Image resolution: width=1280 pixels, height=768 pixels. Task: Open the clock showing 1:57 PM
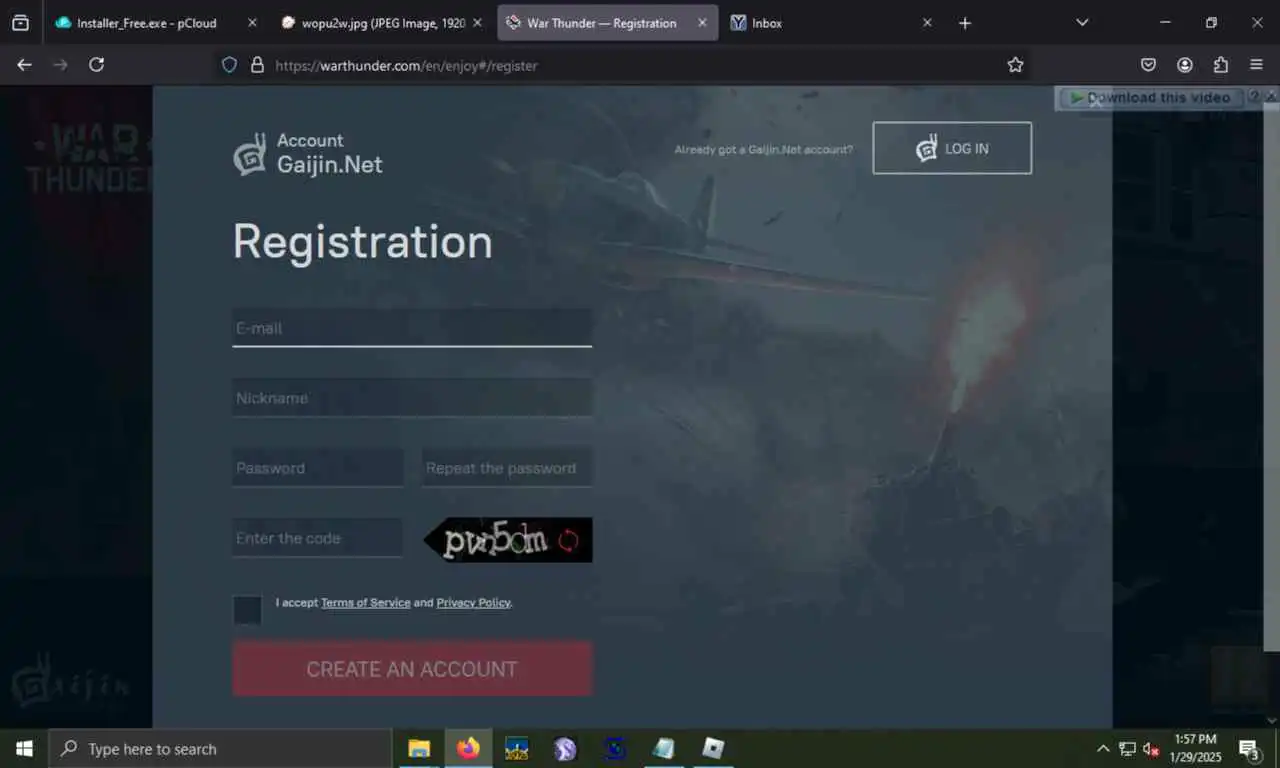point(1197,748)
